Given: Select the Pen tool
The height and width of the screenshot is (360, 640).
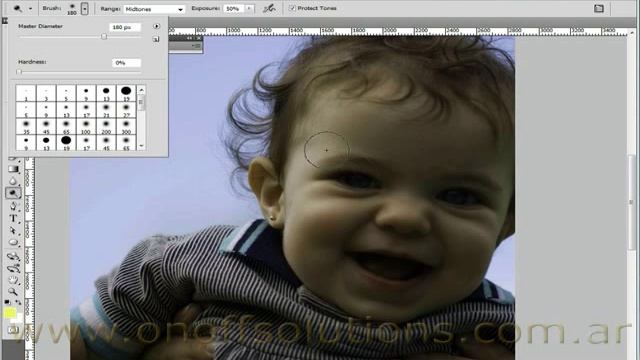Looking at the screenshot, I should (13, 206).
